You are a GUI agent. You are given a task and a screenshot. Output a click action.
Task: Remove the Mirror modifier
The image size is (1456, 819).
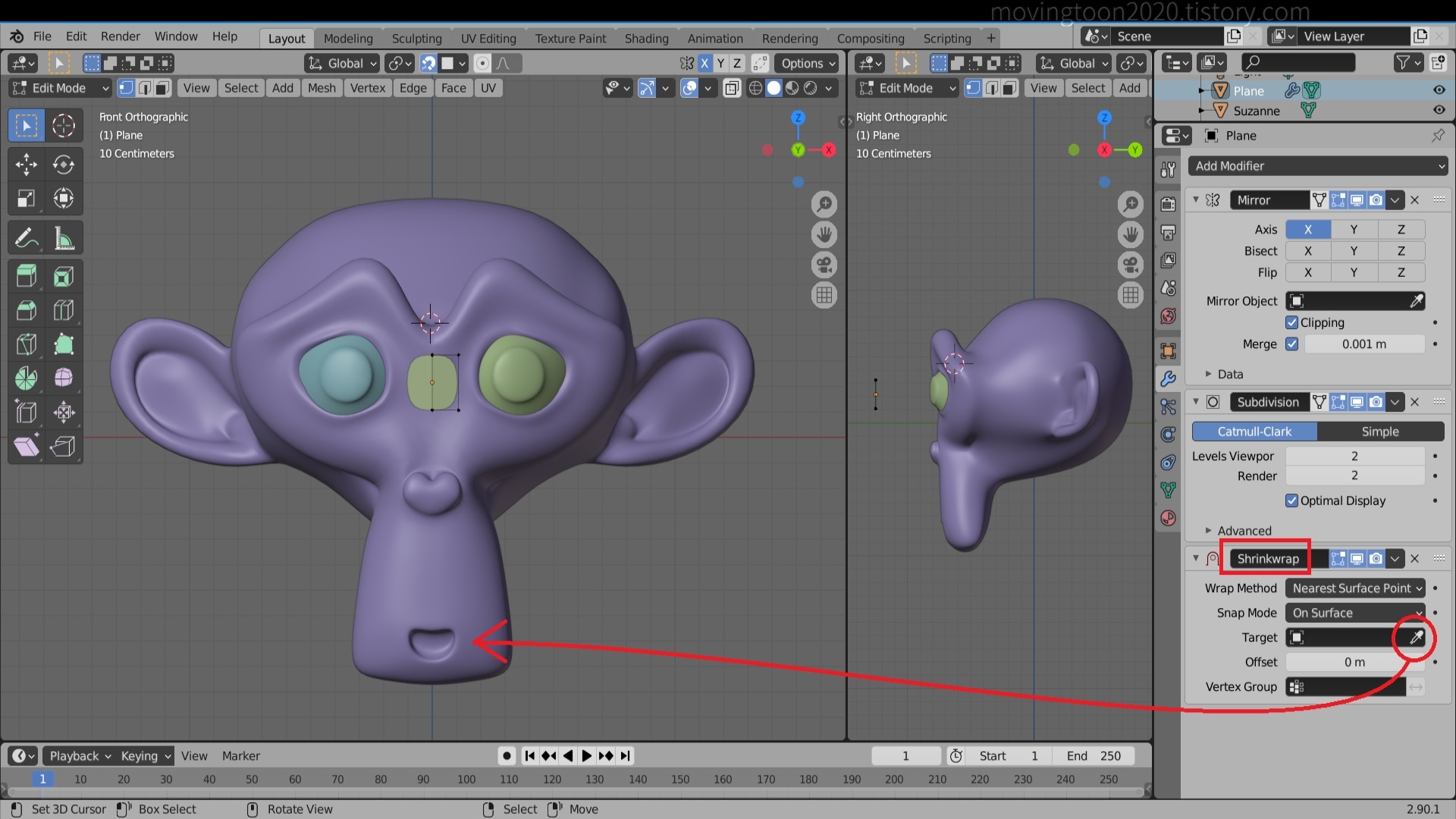click(1414, 200)
